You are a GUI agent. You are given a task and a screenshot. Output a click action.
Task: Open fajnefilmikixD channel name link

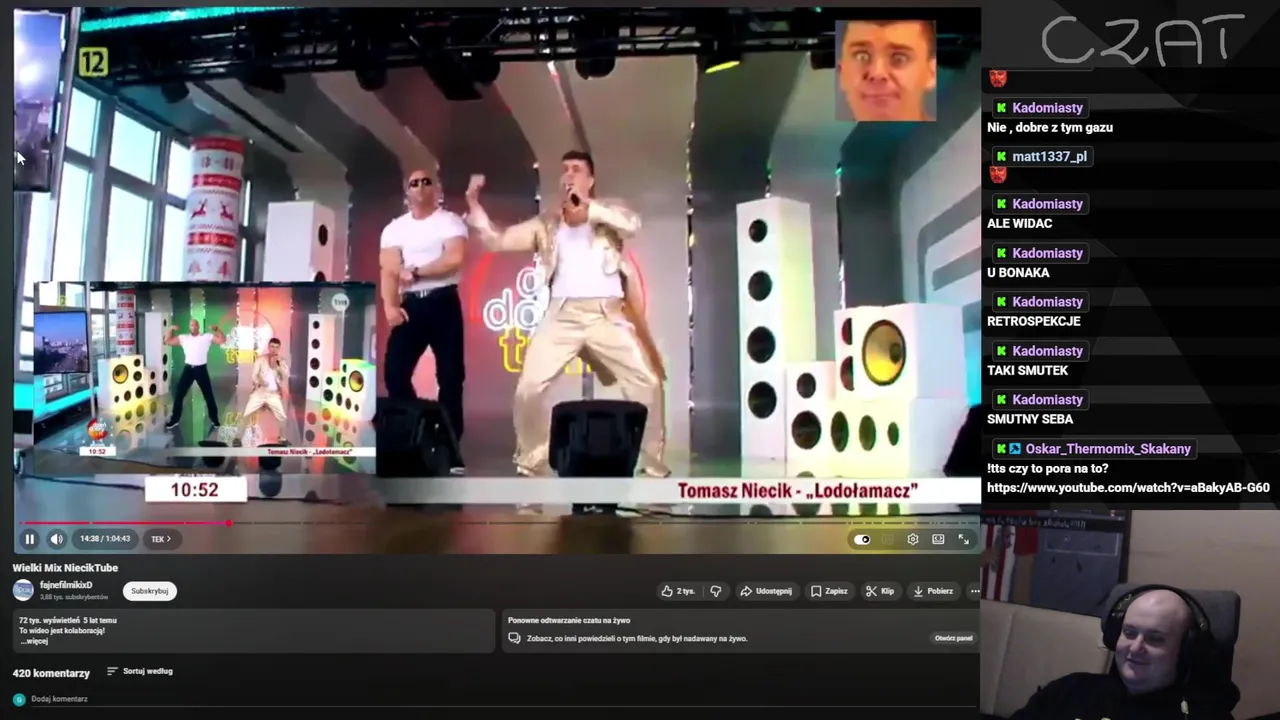click(66, 585)
